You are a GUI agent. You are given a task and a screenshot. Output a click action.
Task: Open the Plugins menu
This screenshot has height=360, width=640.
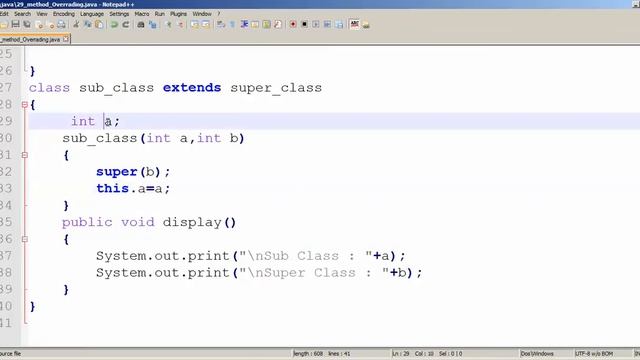coord(178,14)
